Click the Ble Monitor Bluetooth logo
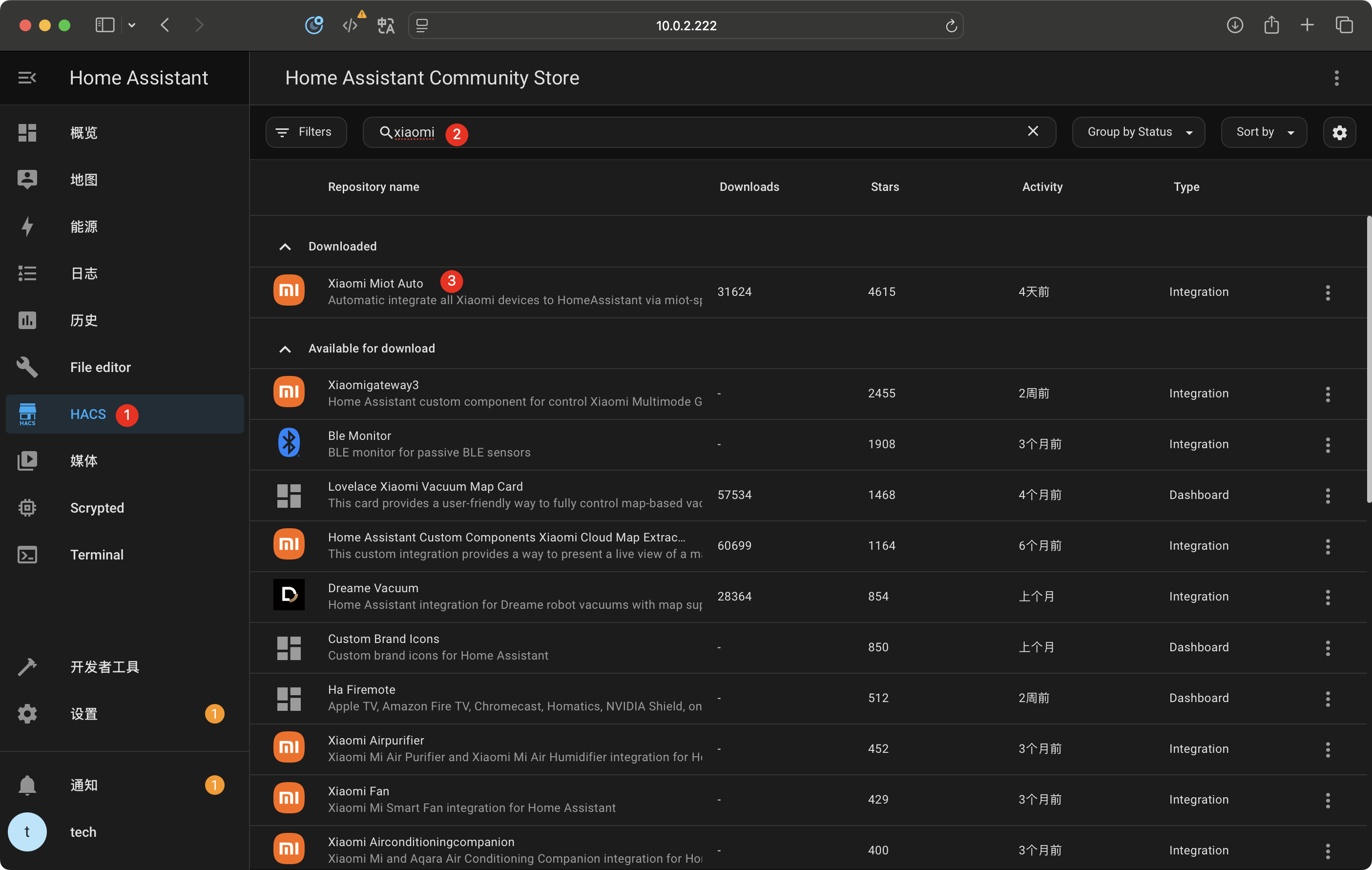Image resolution: width=1372 pixels, height=870 pixels. click(289, 443)
